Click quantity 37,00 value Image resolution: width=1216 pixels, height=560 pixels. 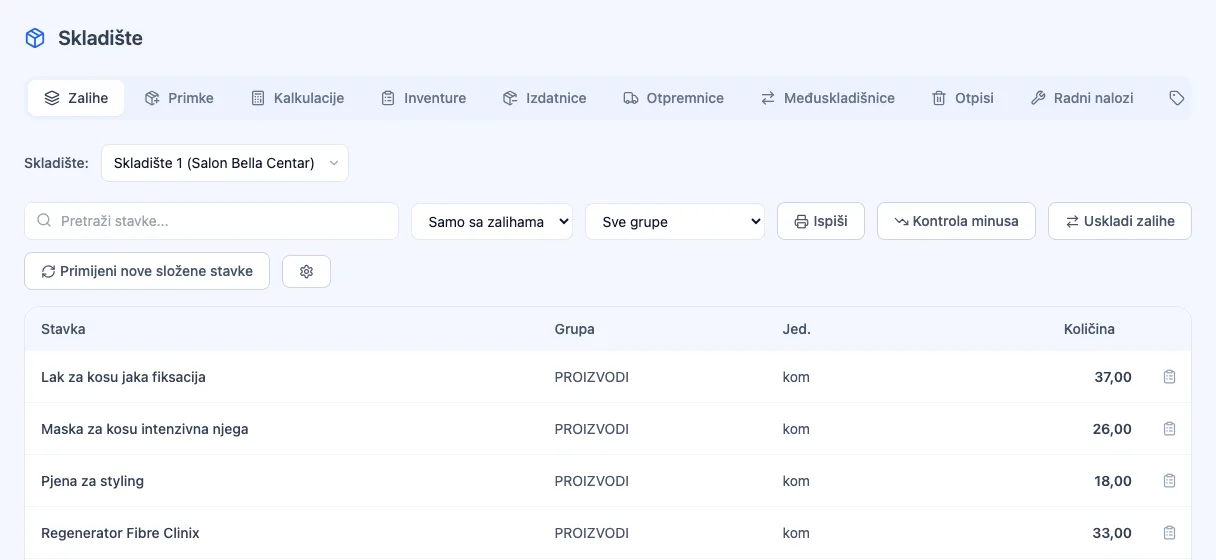tap(1113, 377)
